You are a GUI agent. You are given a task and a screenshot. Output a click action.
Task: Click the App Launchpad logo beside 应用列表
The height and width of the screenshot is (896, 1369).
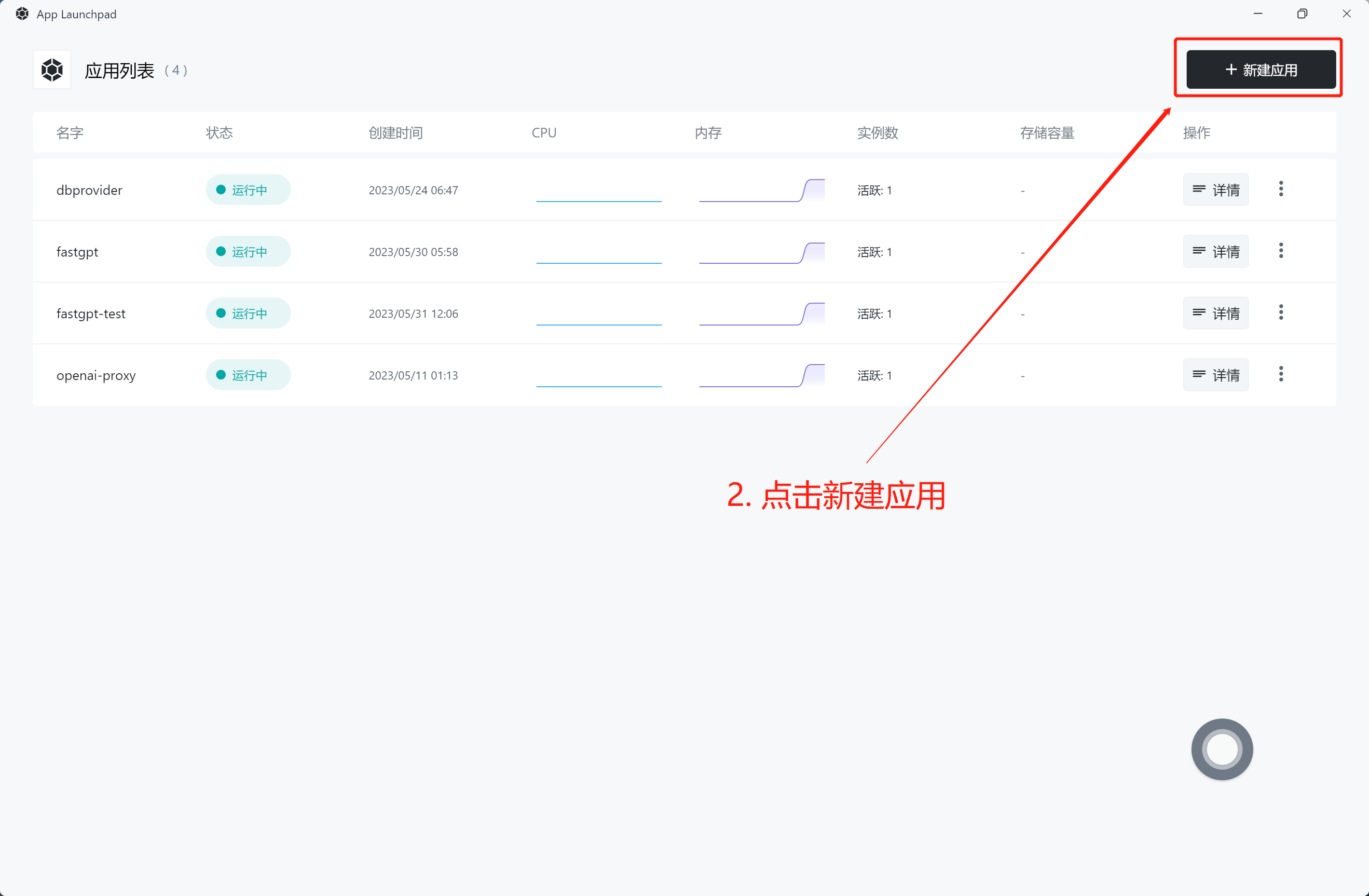point(53,70)
